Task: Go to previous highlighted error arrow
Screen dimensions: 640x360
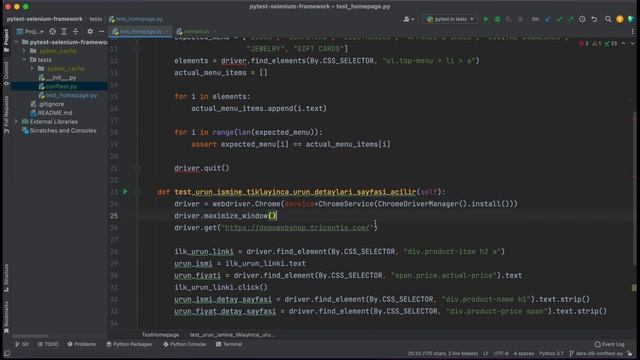Action: pyautogui.click(x=623, y=43)
